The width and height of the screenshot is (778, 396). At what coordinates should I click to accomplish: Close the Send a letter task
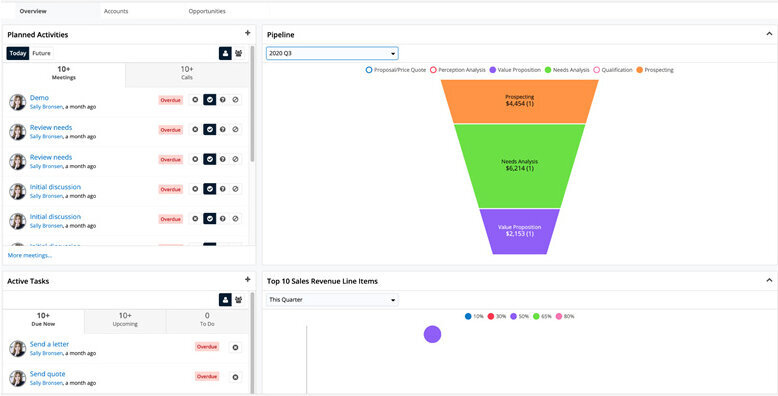[x=235, y=347]
